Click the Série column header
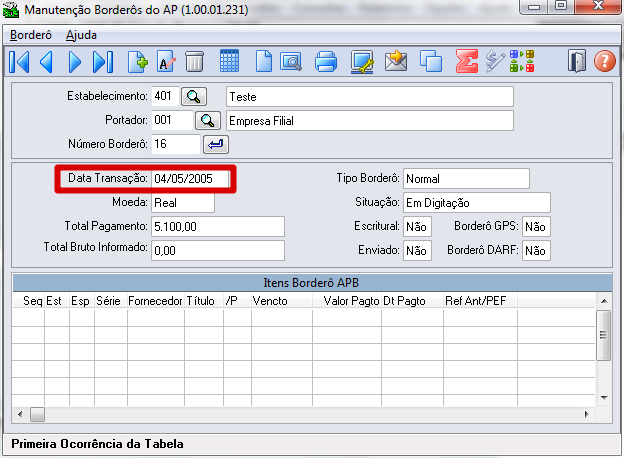Image resolution: width=624 pixels, height=458 pixels. (110, 301)
